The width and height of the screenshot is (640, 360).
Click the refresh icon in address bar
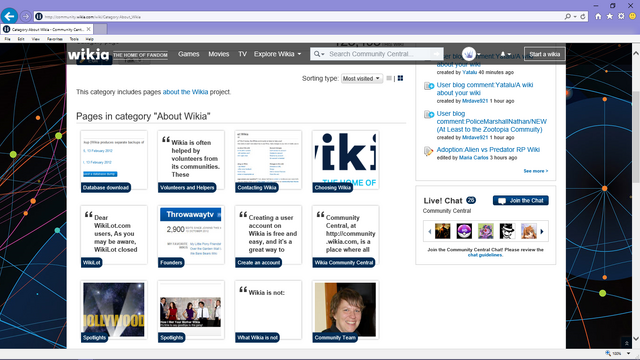point(583,17)
